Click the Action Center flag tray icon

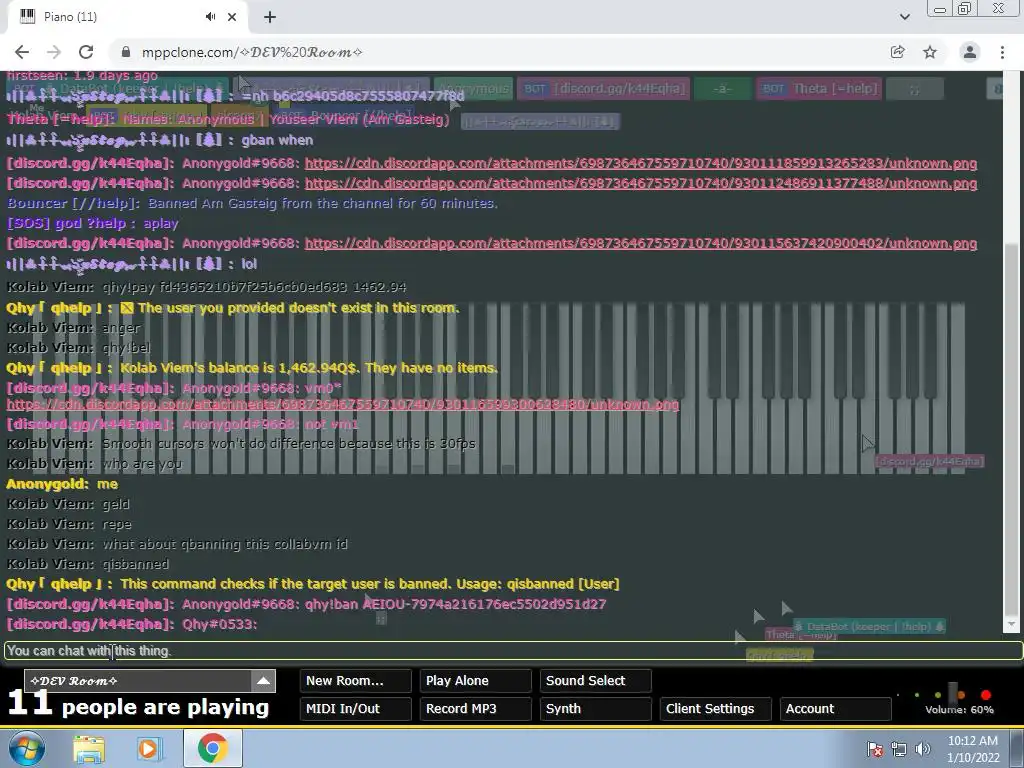[874, 749]
